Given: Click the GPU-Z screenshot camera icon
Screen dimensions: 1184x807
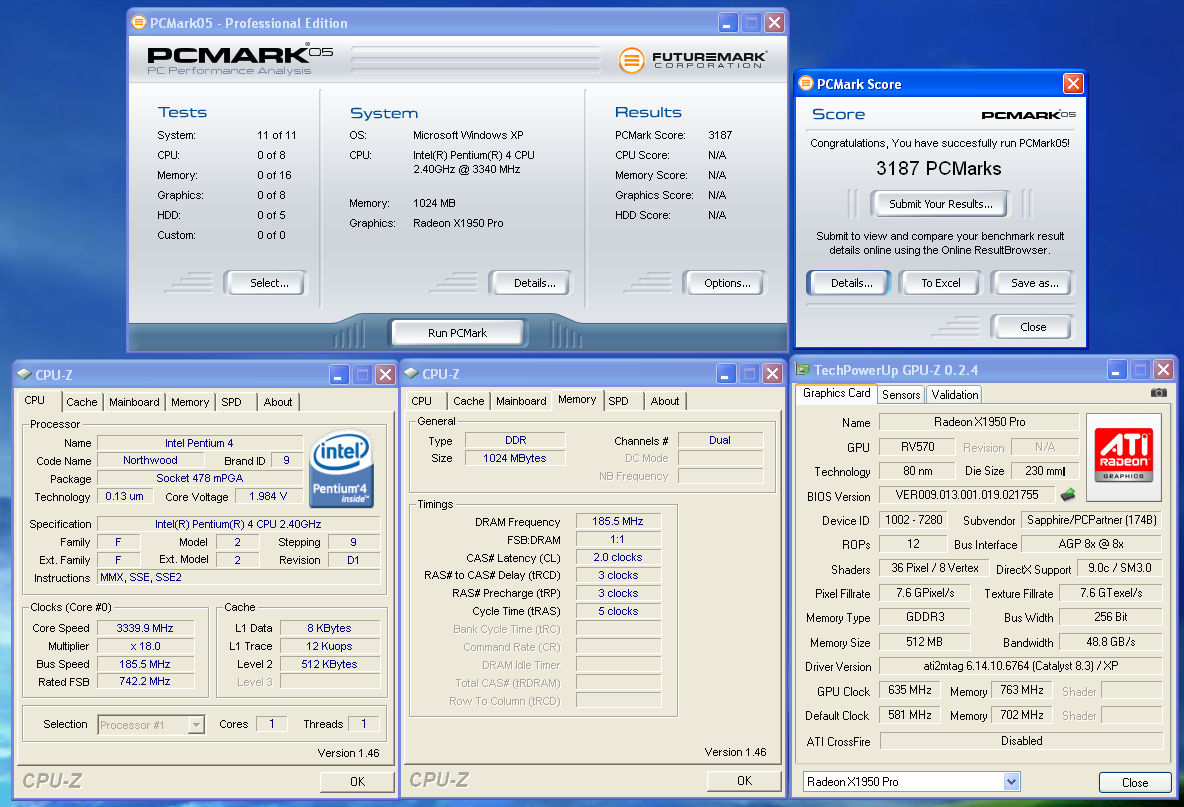Looking at the screenshot, I should coord(1158,393).
